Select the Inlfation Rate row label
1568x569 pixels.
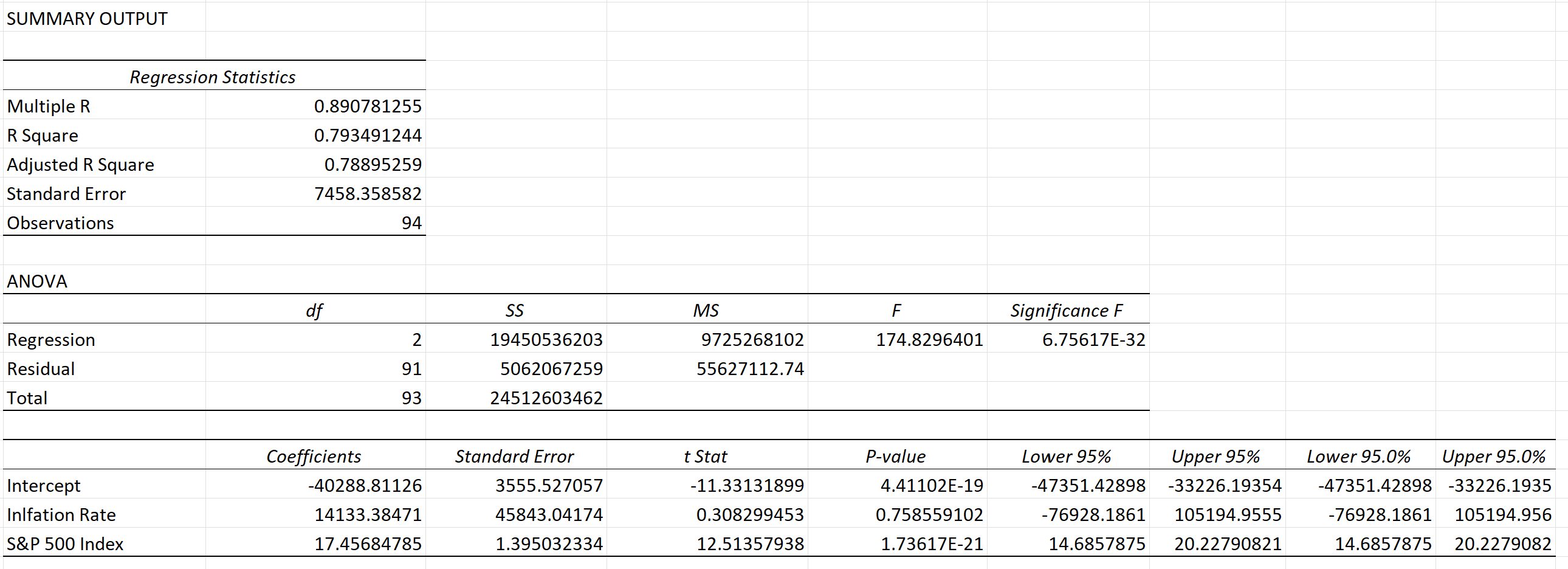click(x=61, y=514)
